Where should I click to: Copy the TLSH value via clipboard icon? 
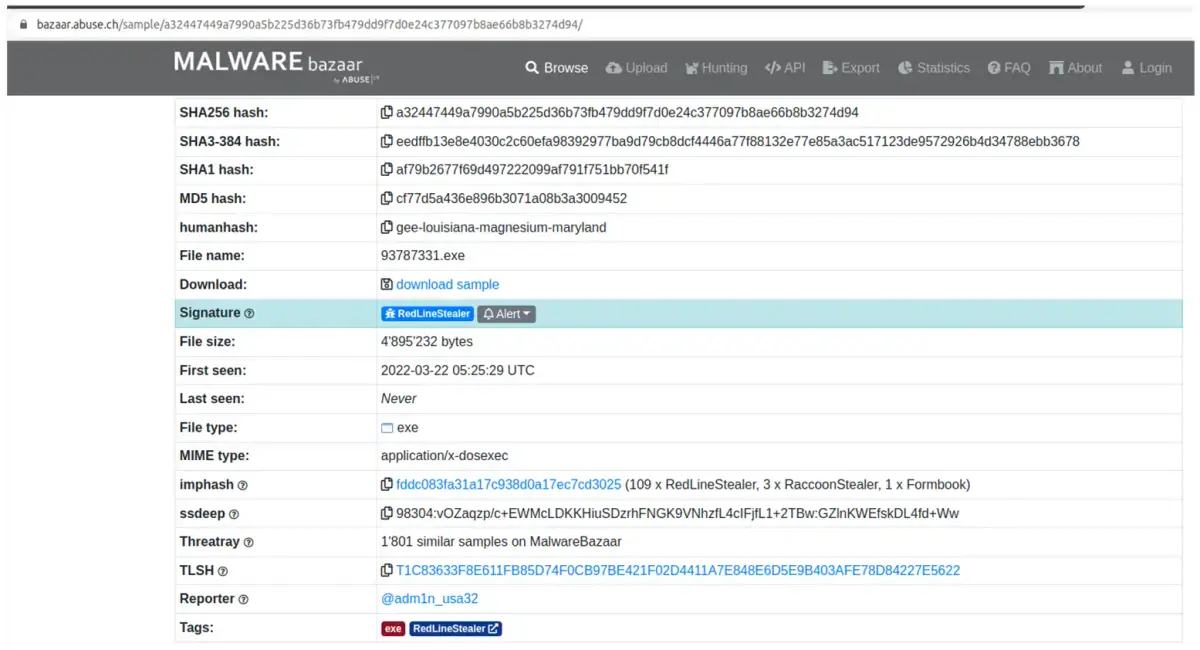point(386,571)
